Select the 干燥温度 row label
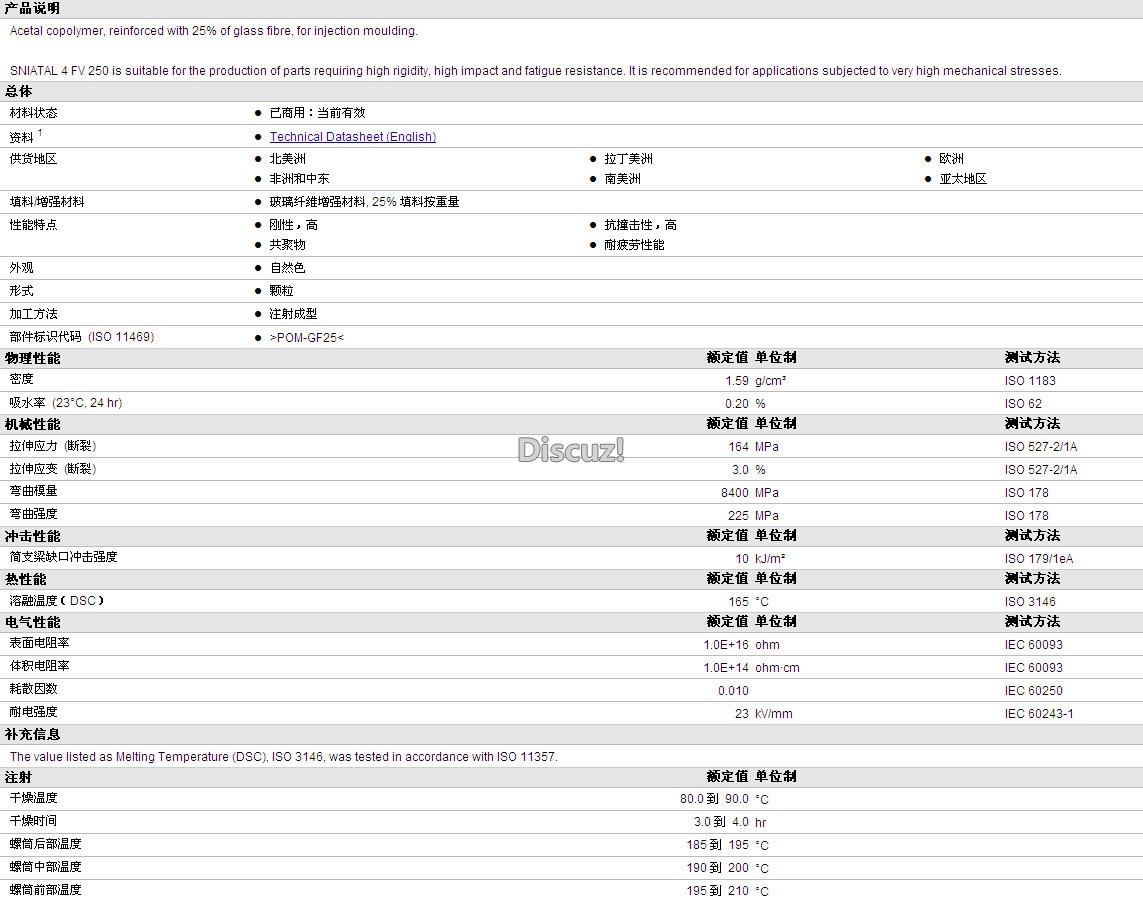The width and height of the screenshot is (1143, 899). (x=34, y=798)
